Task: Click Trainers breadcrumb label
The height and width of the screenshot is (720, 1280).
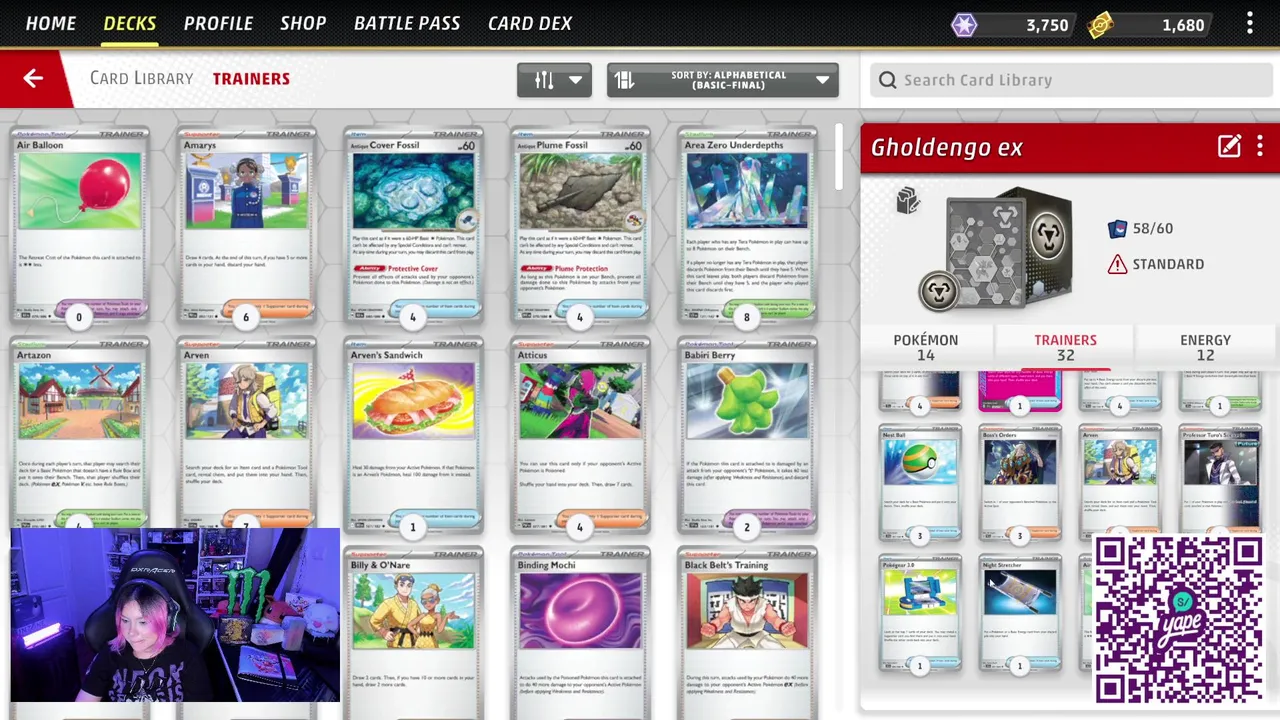Action: 251,78
